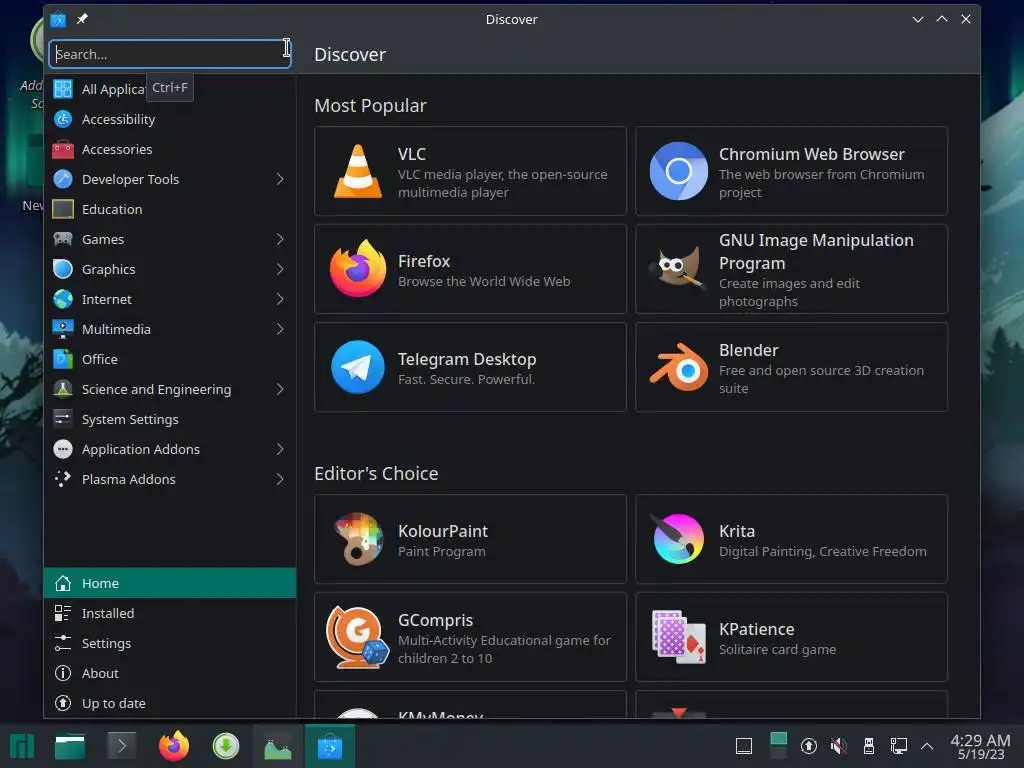This screenshot has height=768, width=1024.
Task: Open the Krita application card
Action: click(x=792, y=539)
